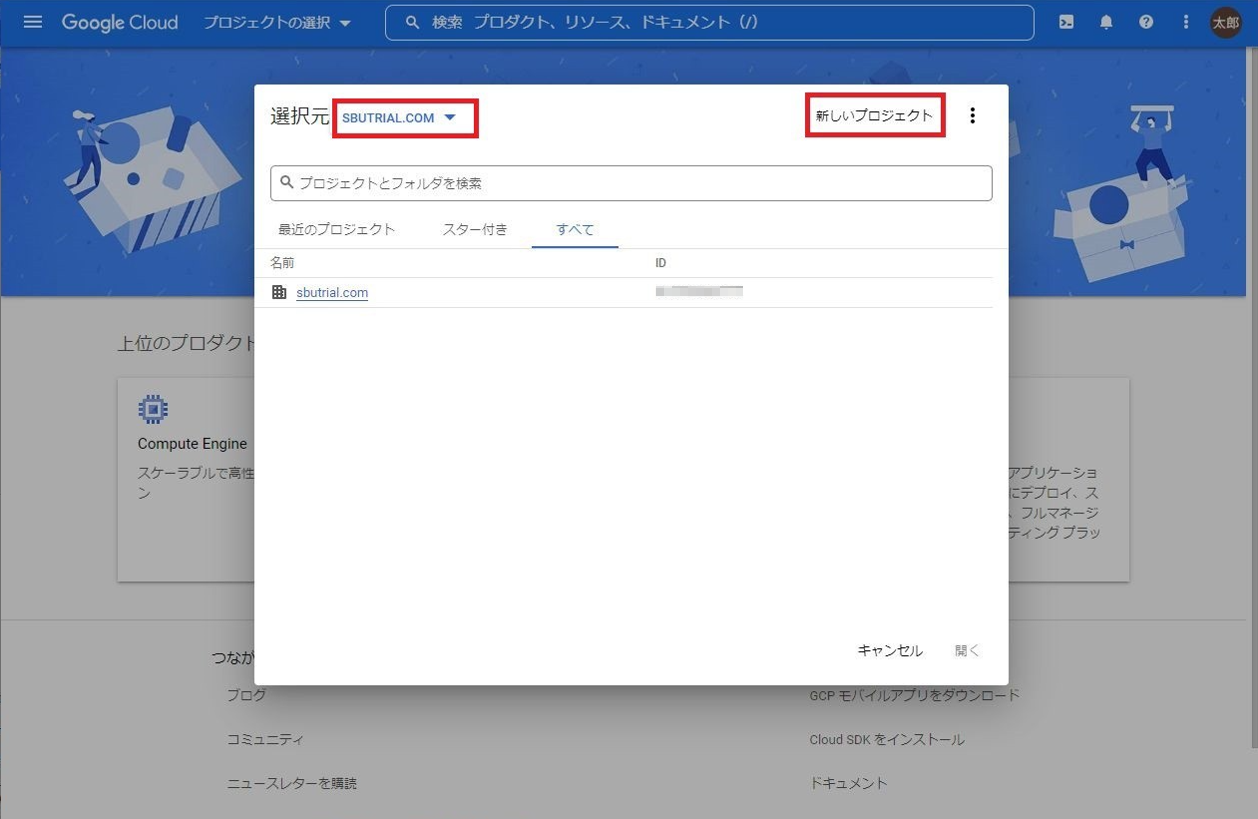Click the ID column header
This screenshot has height=819, width=1258.
661,263
